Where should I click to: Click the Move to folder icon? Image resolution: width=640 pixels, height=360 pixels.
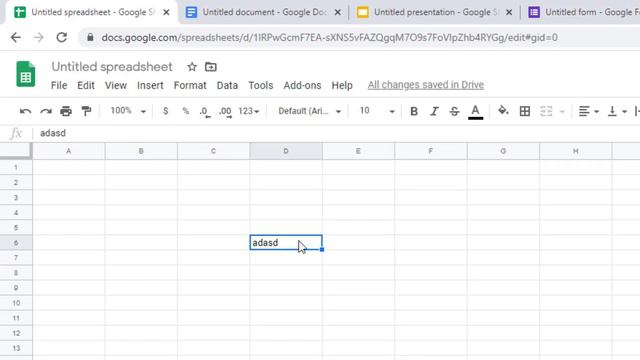pyautogui.click(x=211, y=67)
